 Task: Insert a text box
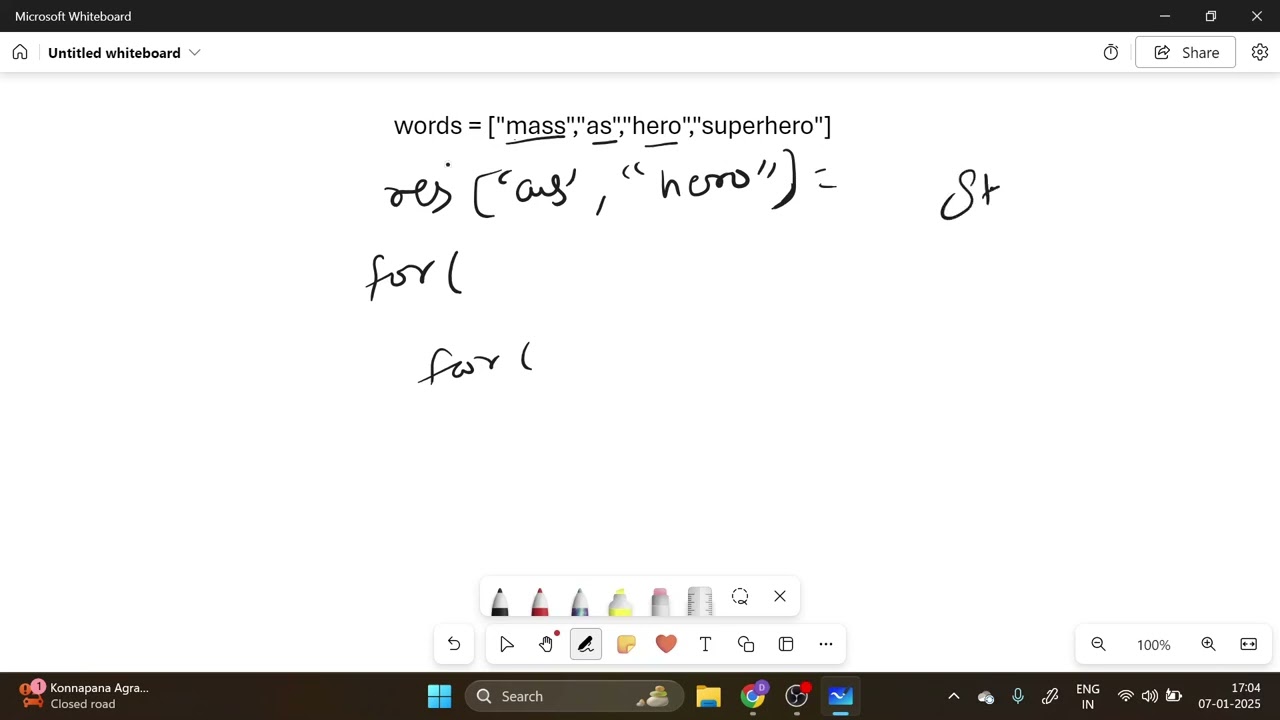tap(706, 645)
